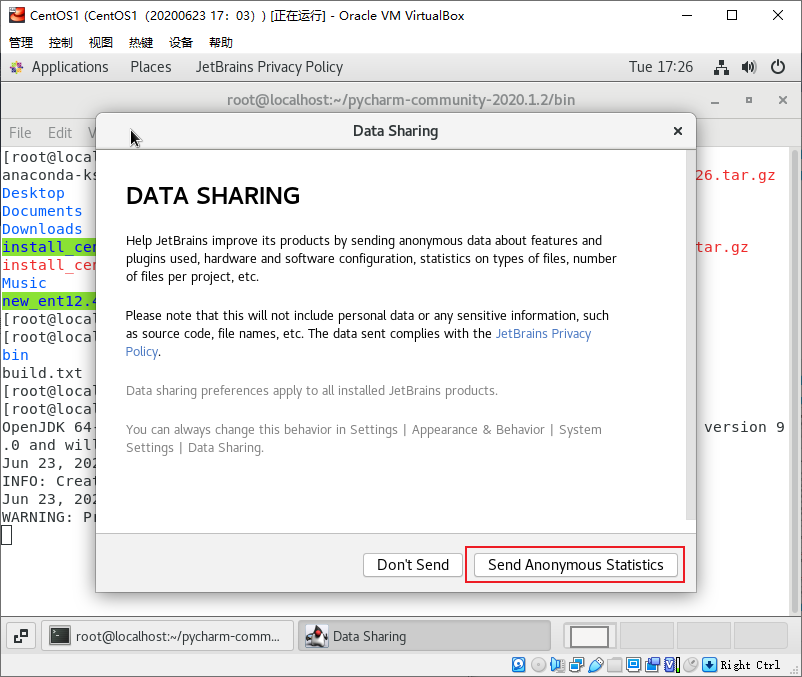Screen dimensions: 802x677
Task: Click the Send Anonymous Statistics button
Action: pos(575,565)
